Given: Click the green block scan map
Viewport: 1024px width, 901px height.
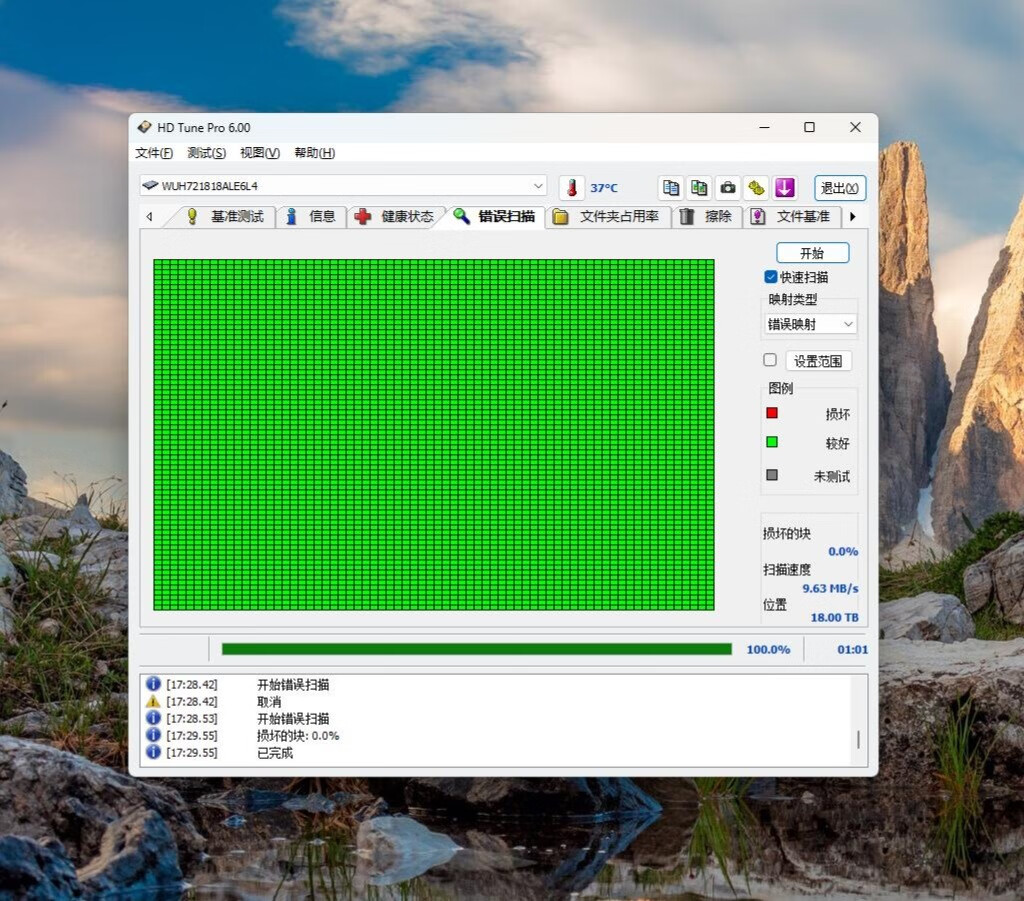Looking at the screenshot, I should coord(434,435).
